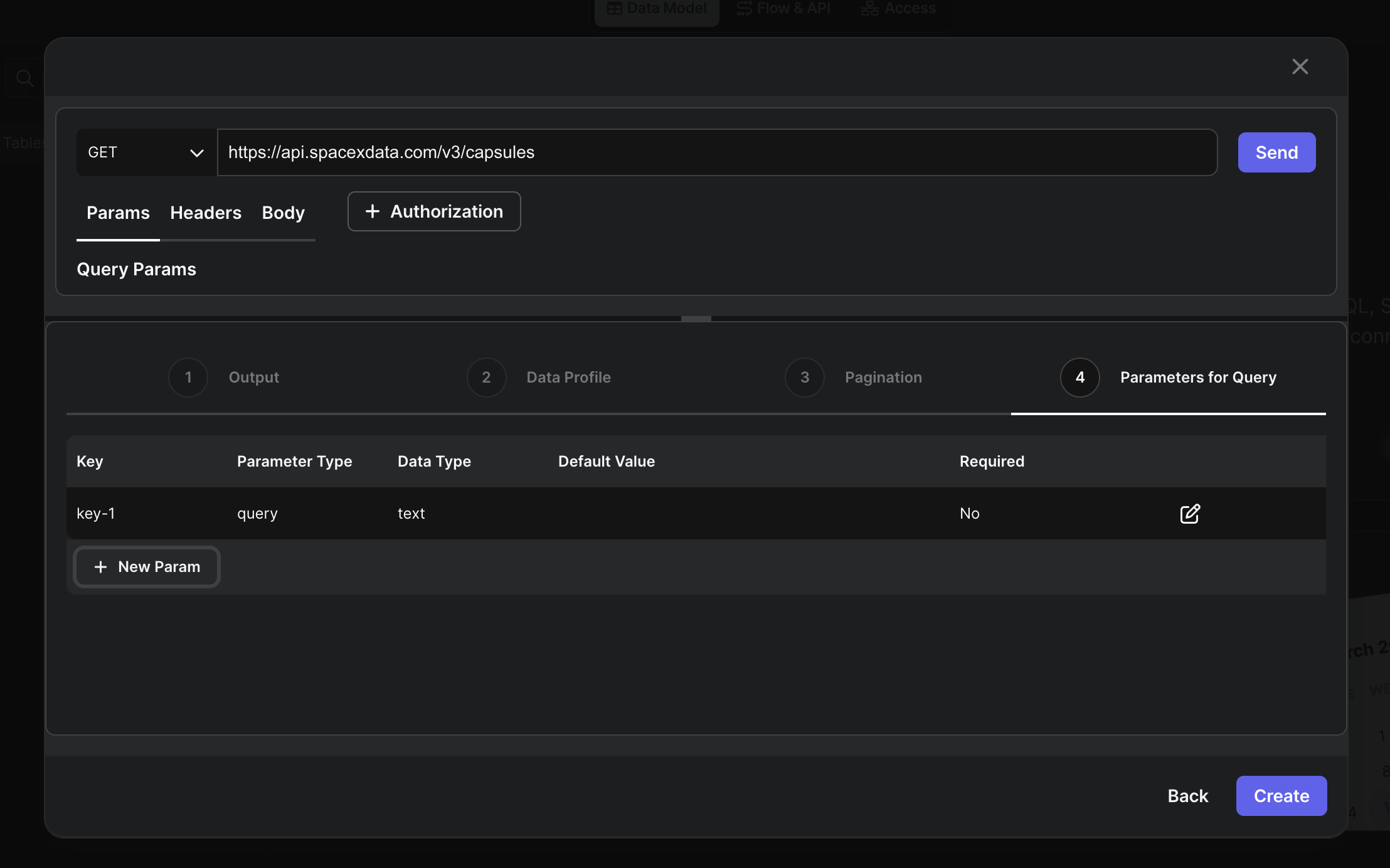The image size is (1390, 868).
Task: Click the query parameter type cell
Action: [x=257, y=514]
